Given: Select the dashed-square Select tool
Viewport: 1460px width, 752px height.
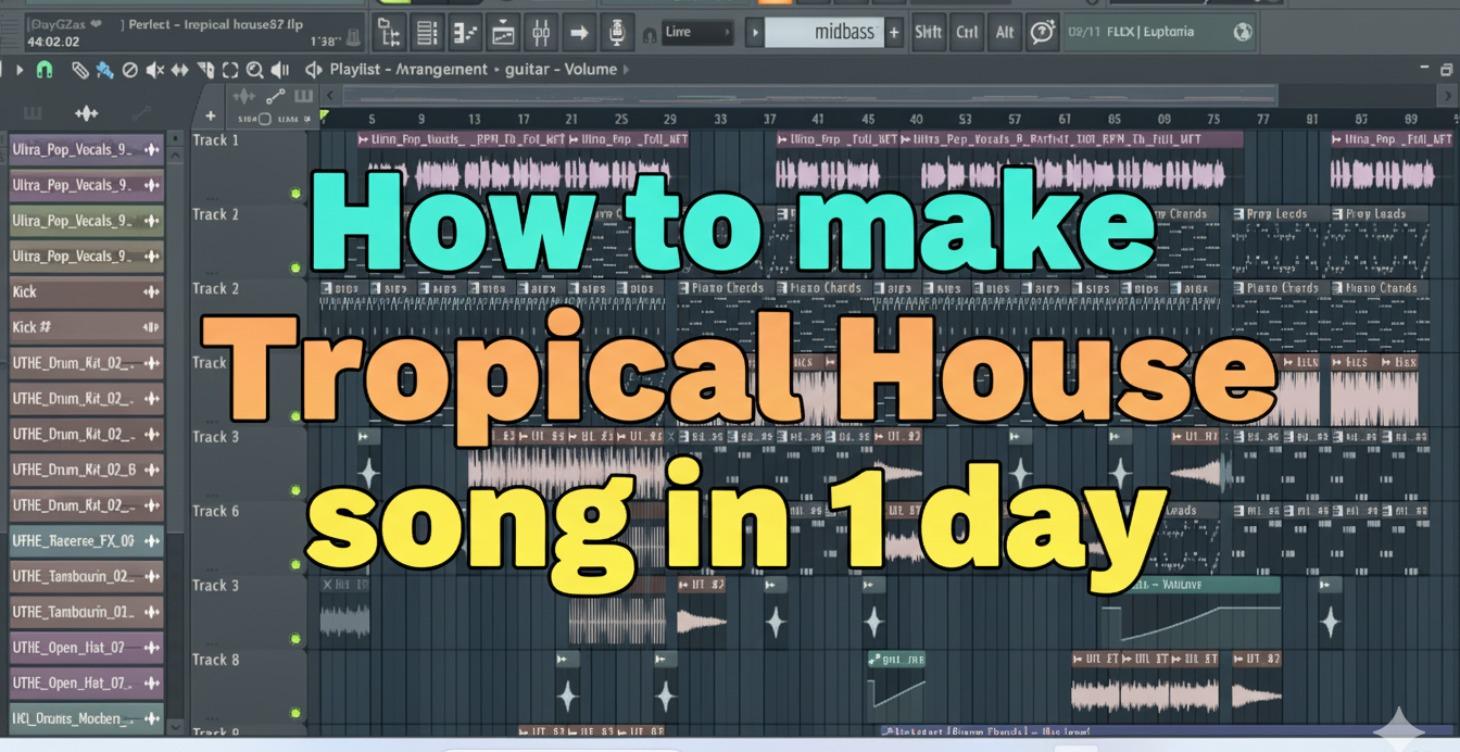Looking at the screenshot, I should tap(231, 70).
